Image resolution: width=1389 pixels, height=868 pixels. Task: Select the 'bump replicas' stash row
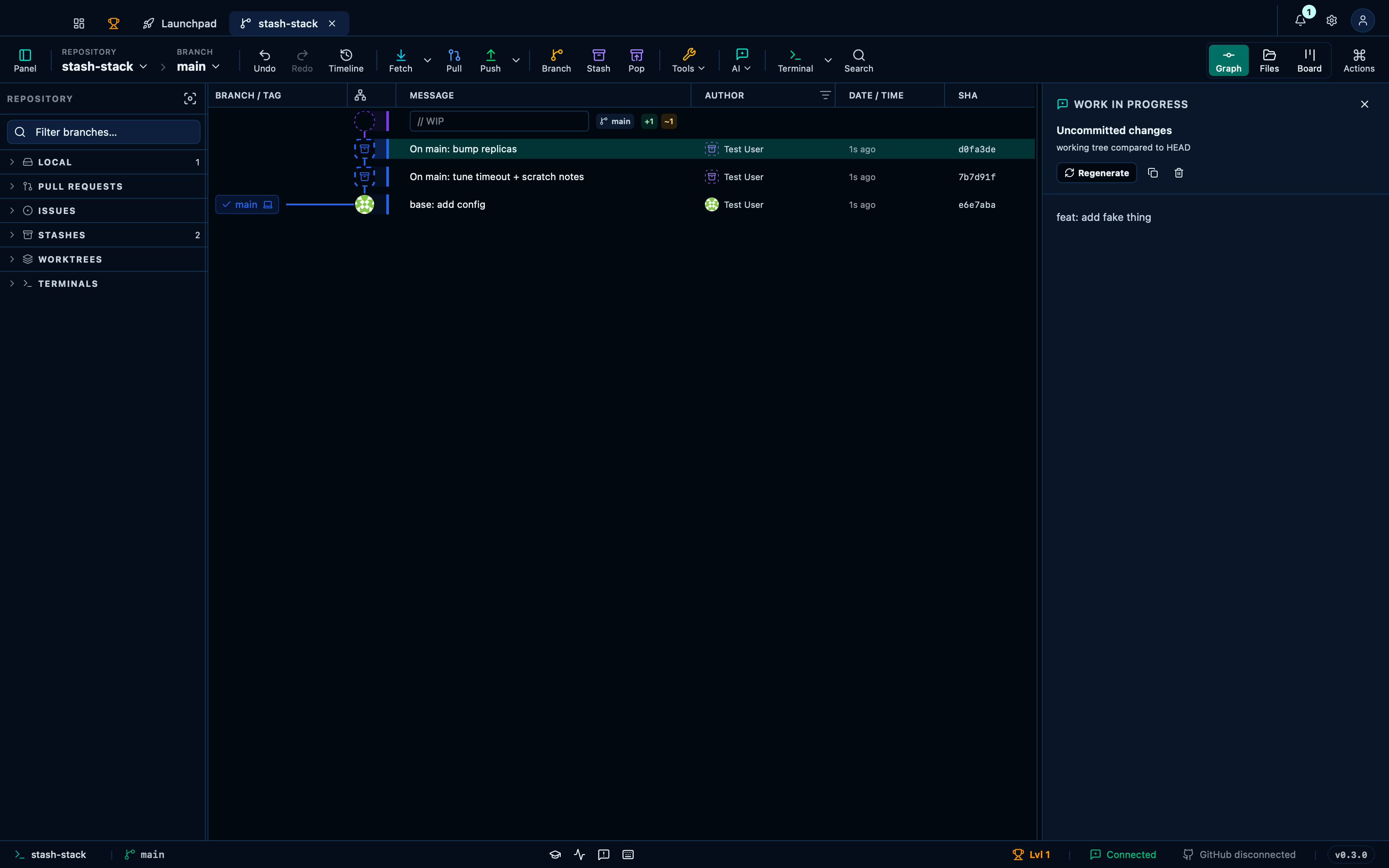click(622, 149)
